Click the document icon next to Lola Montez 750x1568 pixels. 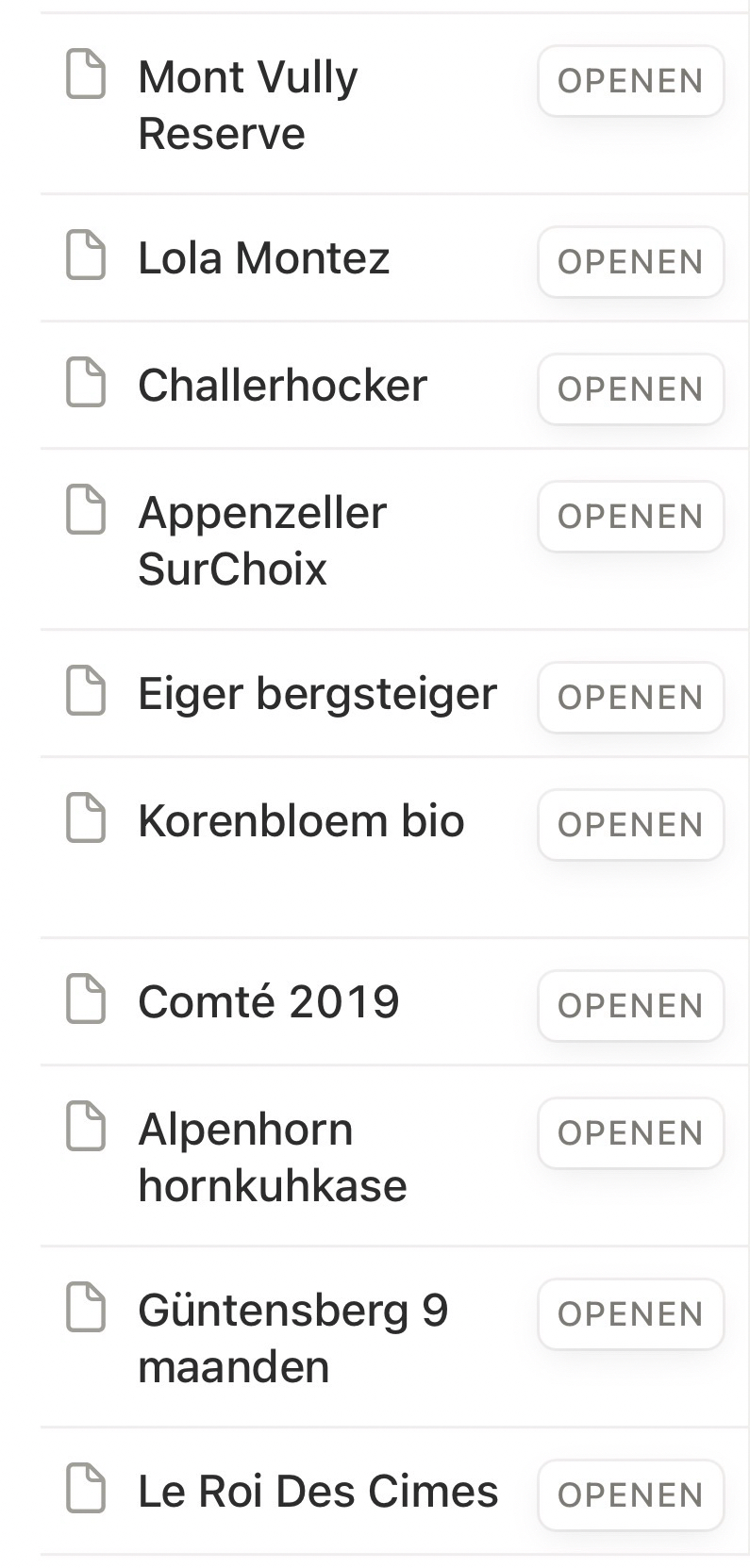pos(86,256)
